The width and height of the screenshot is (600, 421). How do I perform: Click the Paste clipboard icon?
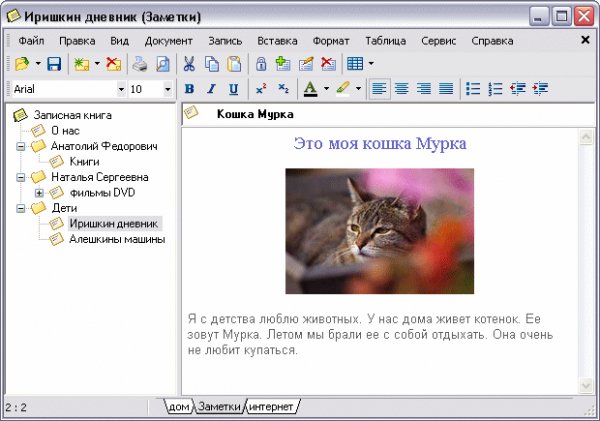pyautogui.click(x=233, y=64)
